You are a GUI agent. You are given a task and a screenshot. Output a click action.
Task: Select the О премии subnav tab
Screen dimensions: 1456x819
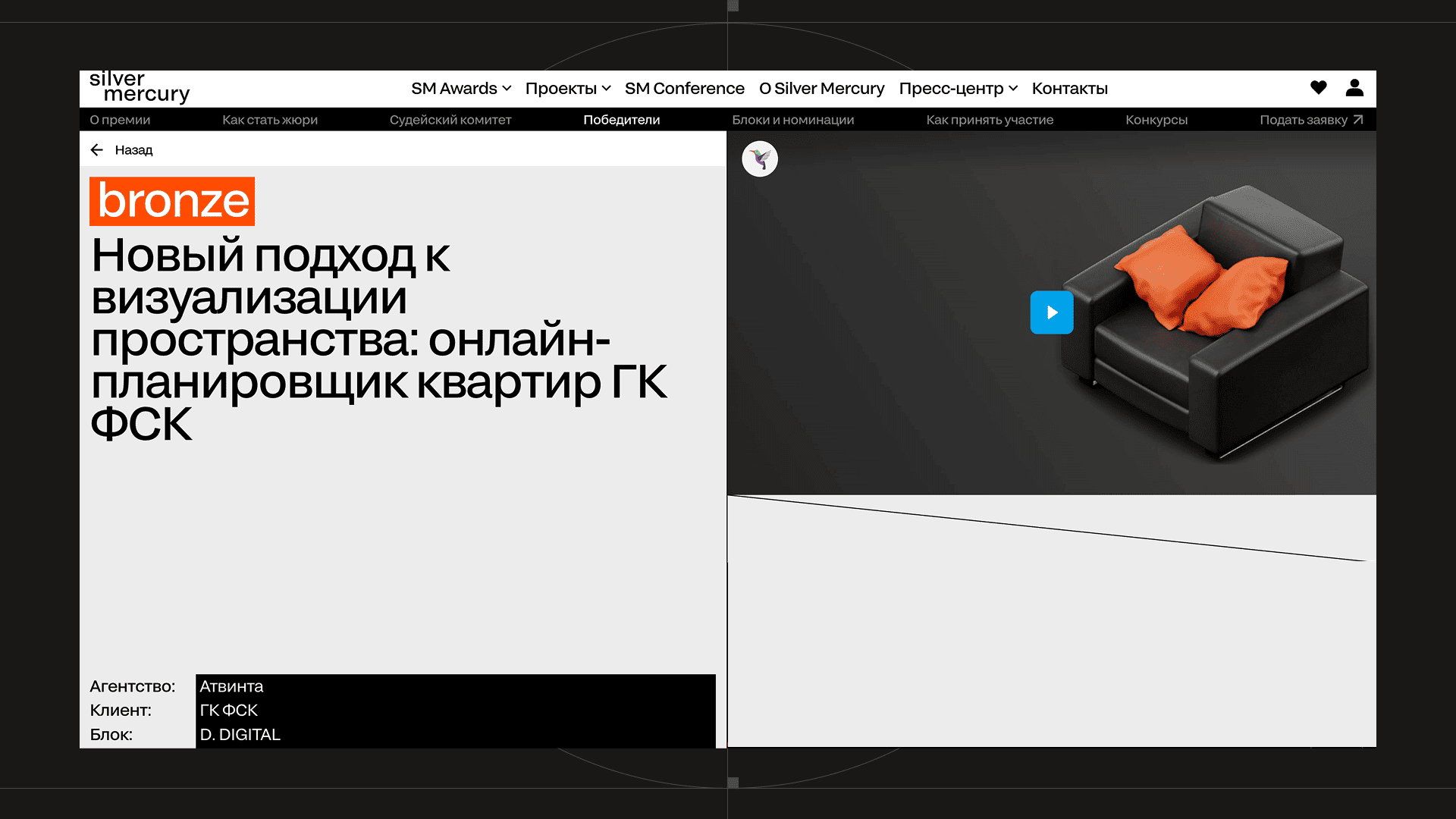tap(120, 120)
